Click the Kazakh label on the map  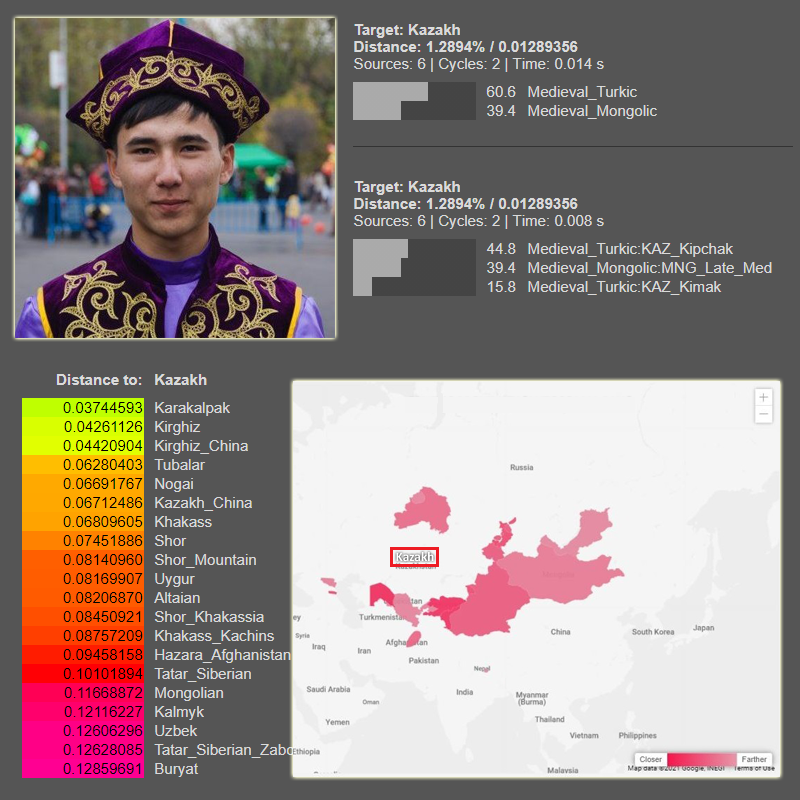click(x=414, y=557)
